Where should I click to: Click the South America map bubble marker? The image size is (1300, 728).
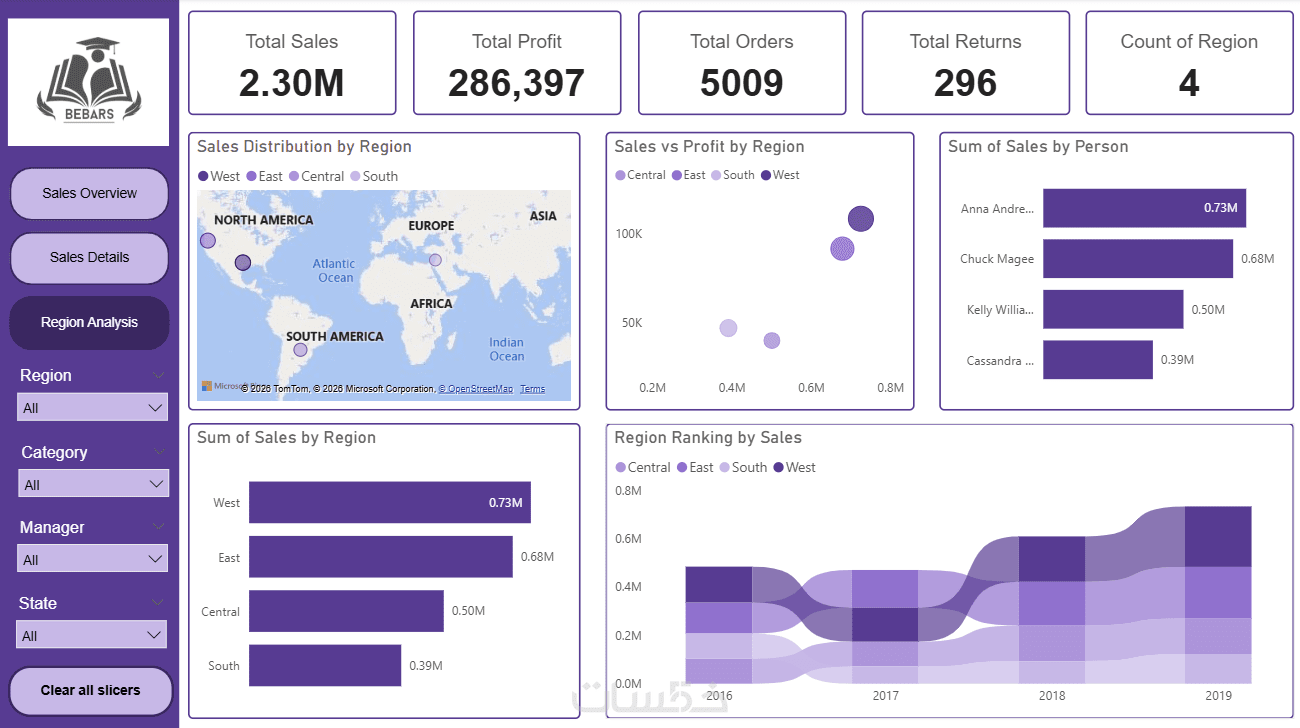point(300,350)
